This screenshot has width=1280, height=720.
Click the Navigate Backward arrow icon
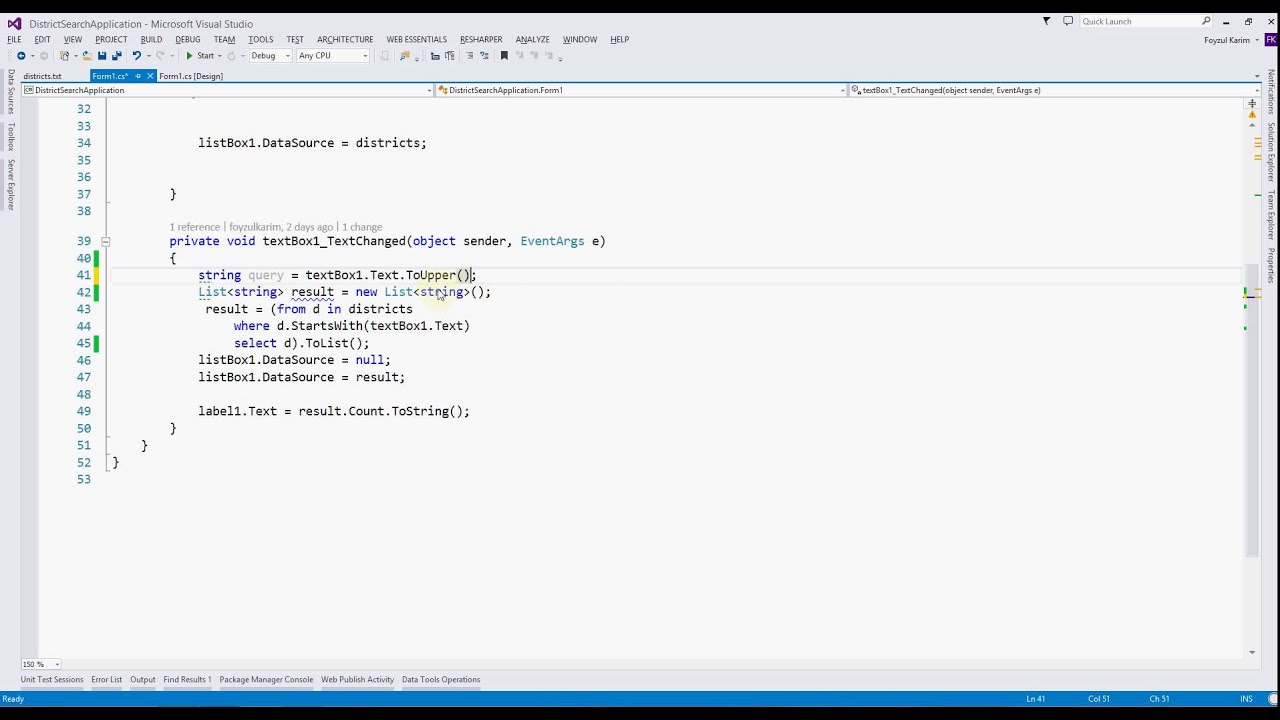[x=21, y=56]
